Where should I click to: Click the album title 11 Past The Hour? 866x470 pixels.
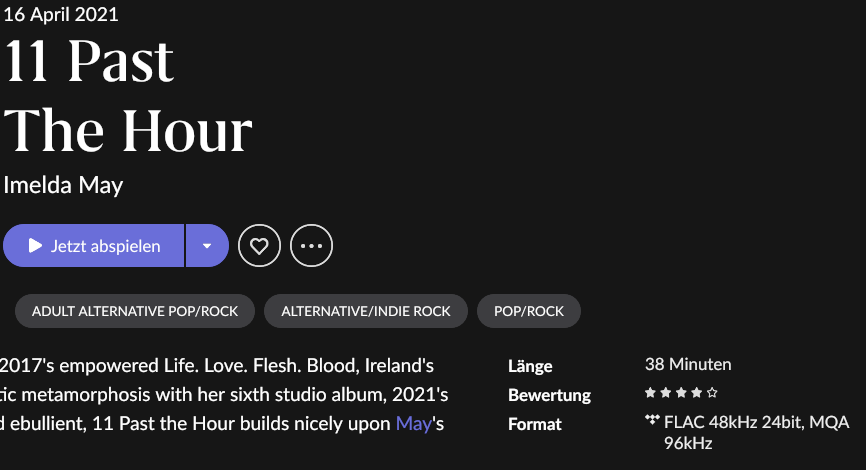tap(128, 96)
